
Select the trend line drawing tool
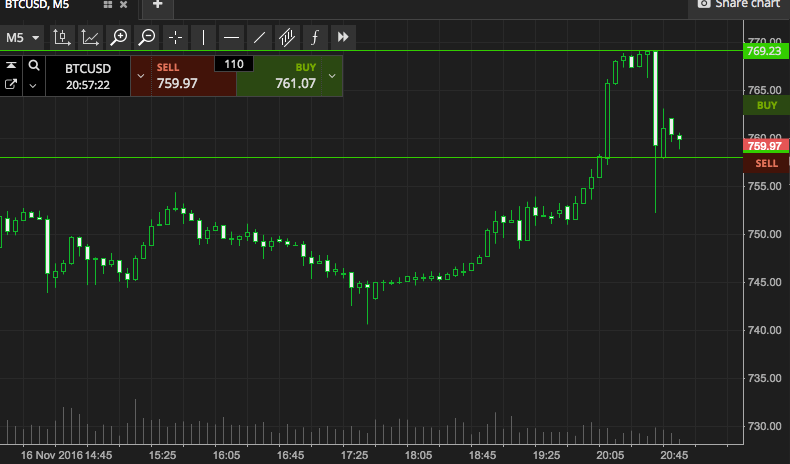click(x=259, y=38)
